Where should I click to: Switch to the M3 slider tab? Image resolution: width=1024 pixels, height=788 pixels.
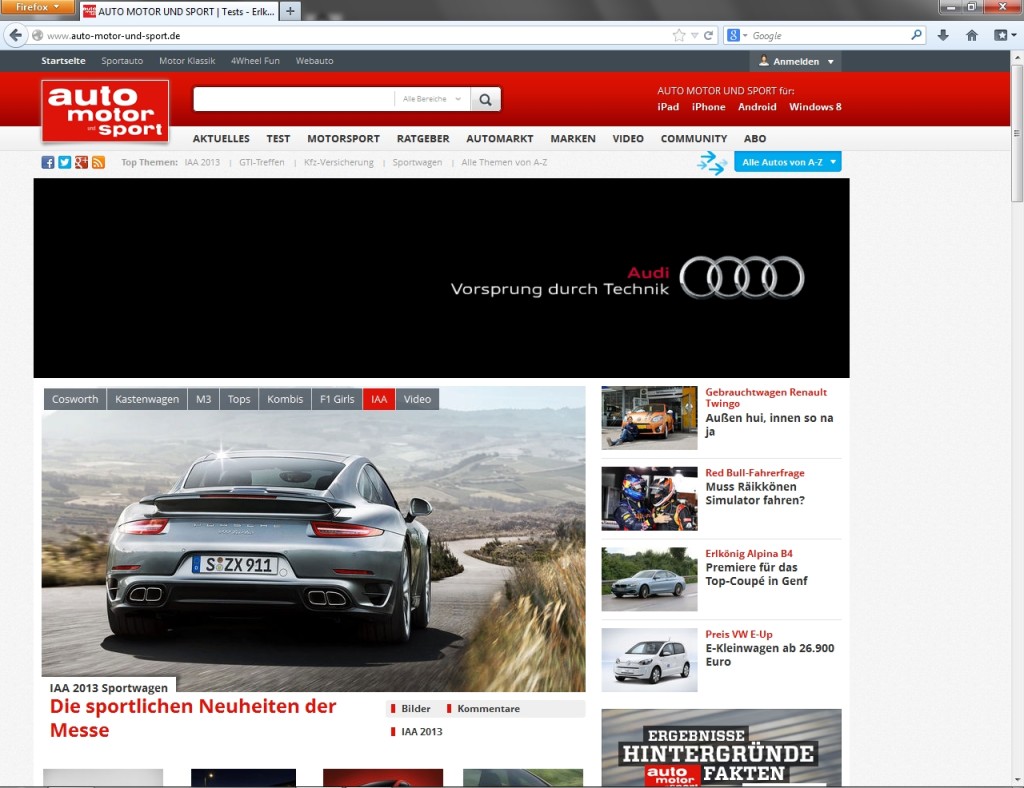pos(204,399)
